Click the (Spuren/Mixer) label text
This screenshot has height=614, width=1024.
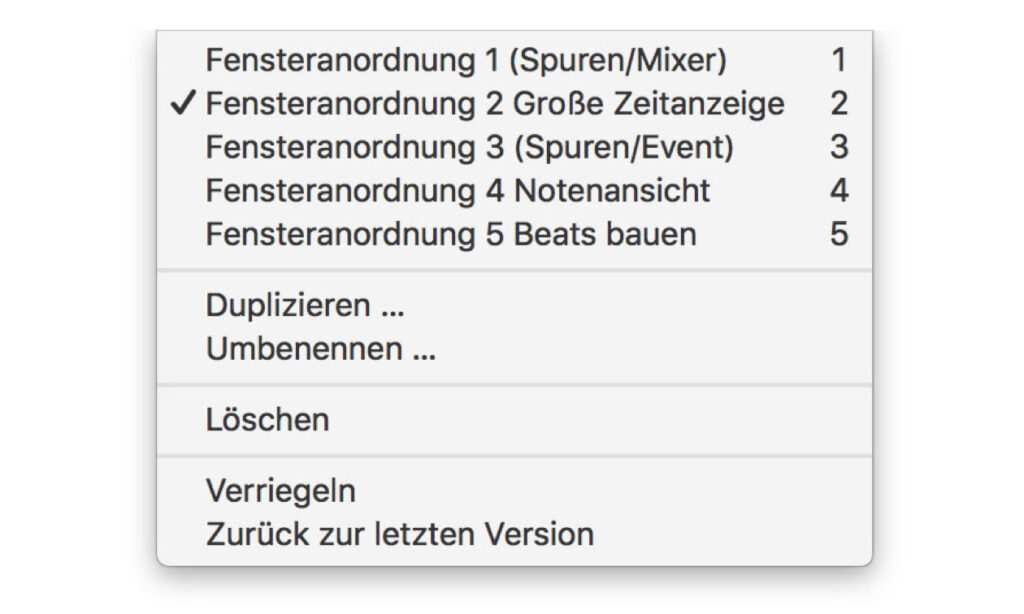coord(618,61)
